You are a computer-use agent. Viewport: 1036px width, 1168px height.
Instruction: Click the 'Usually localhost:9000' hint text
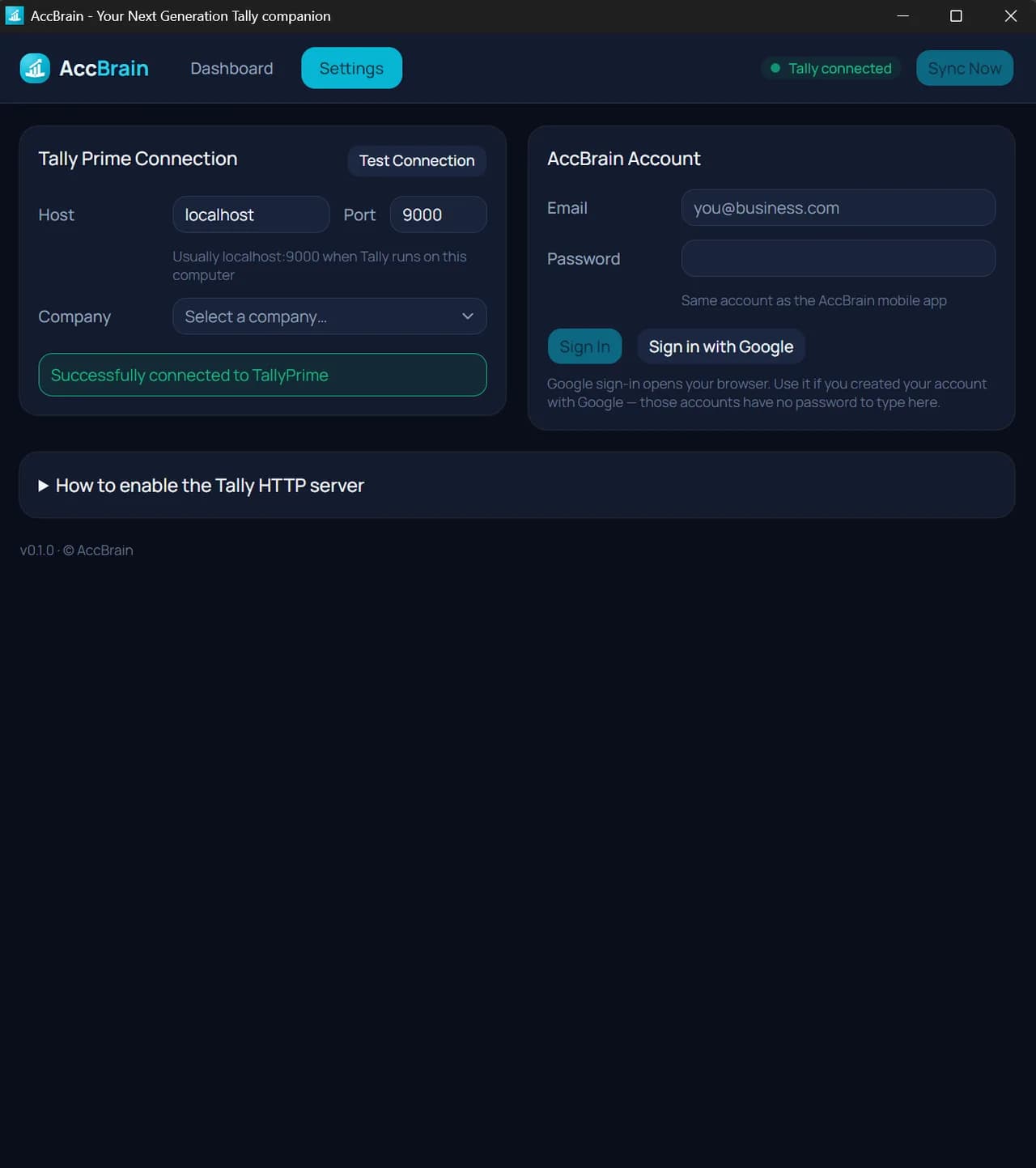point(320,265)
